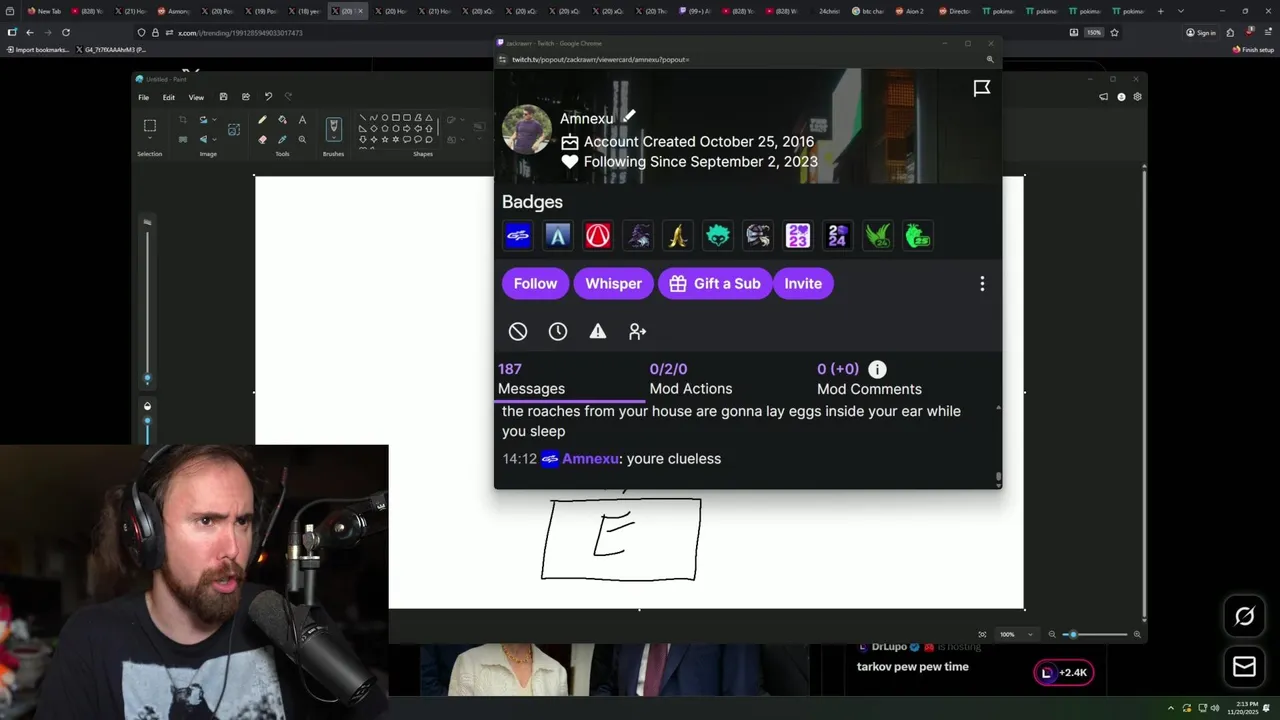
Task: Click the banana badge in Badges row
Action: 678,236
